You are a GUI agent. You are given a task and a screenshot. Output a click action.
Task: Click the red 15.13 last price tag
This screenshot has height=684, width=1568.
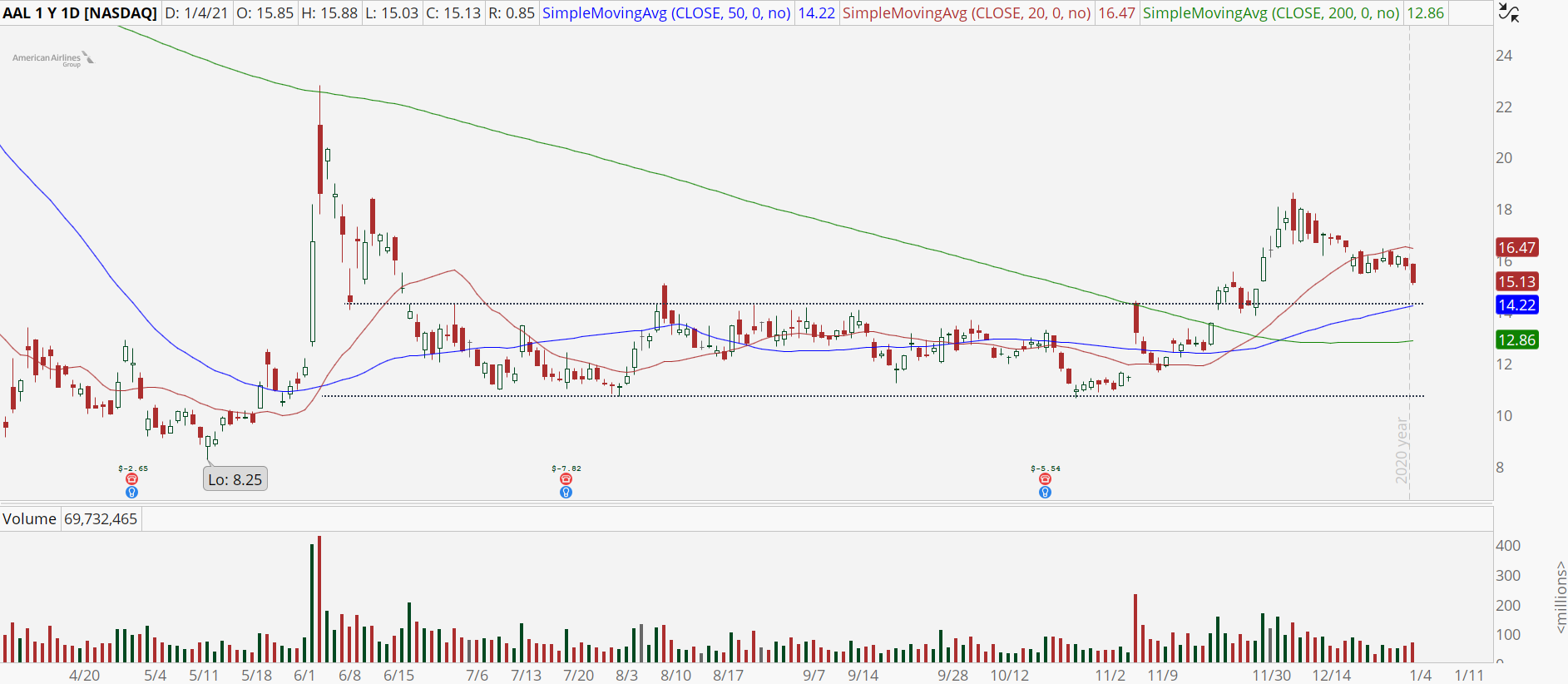point(1516,282)
